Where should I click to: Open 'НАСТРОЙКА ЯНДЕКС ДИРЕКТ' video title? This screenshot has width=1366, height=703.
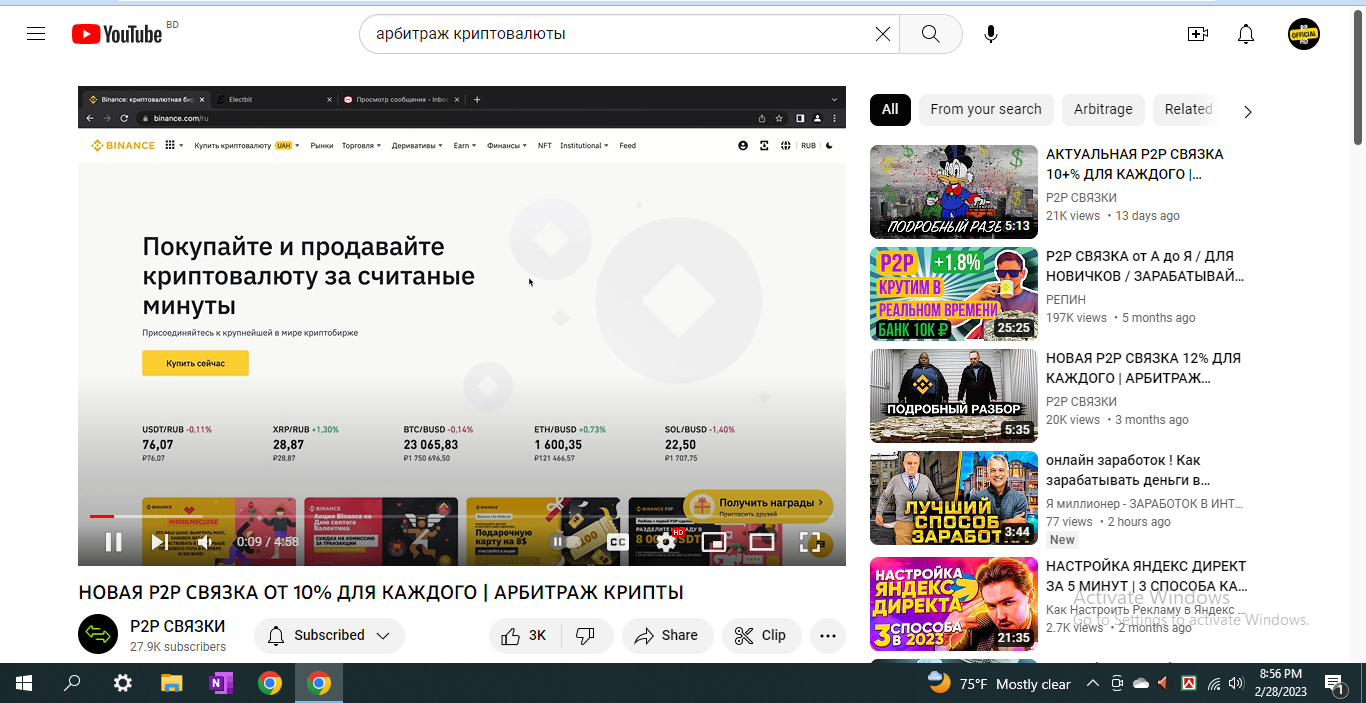[1146, 576]
